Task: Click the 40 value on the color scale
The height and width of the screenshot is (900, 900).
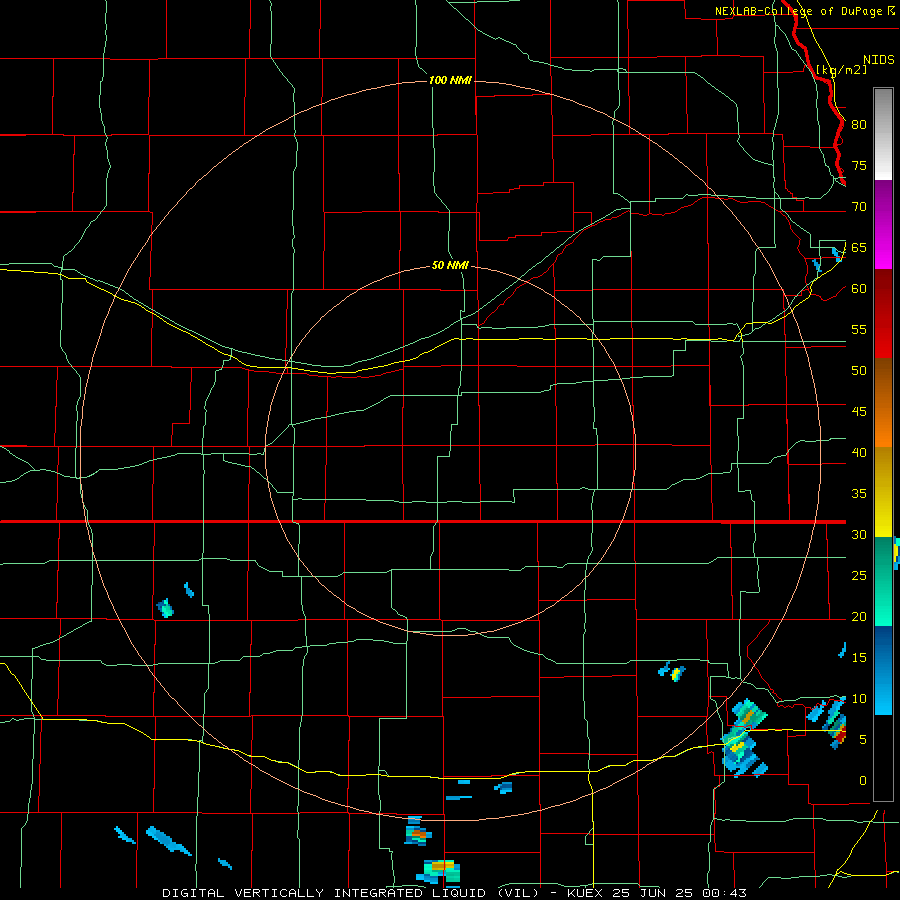Action: point(859,452)
